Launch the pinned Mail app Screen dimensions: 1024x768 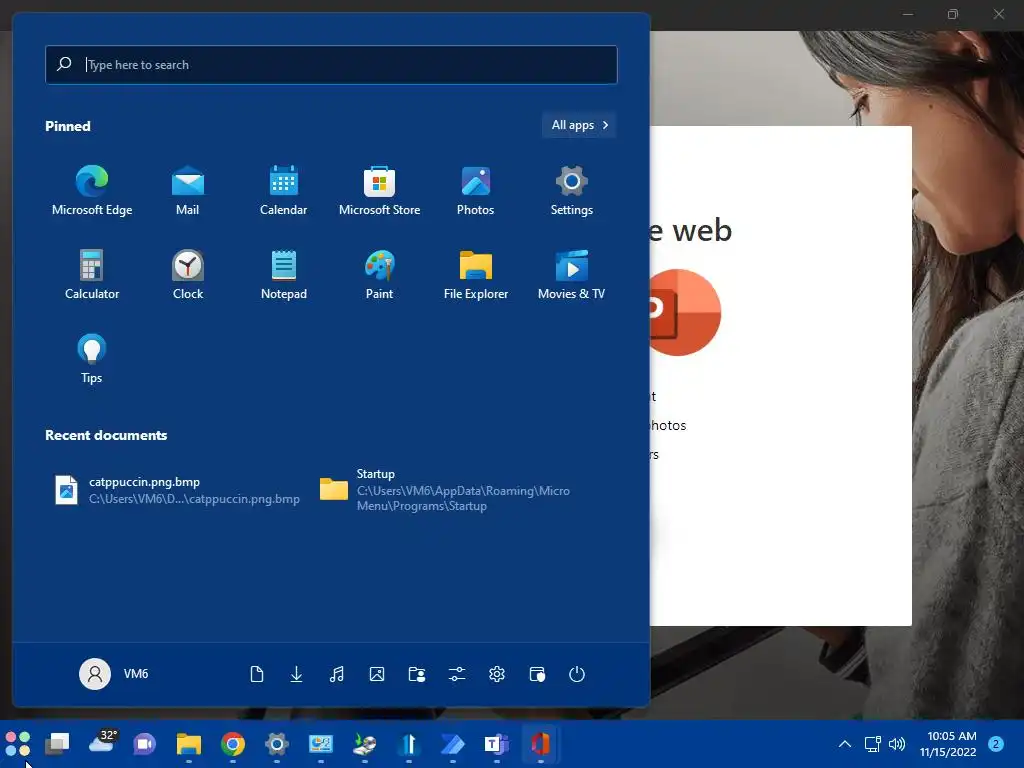(x=187, y=190)
